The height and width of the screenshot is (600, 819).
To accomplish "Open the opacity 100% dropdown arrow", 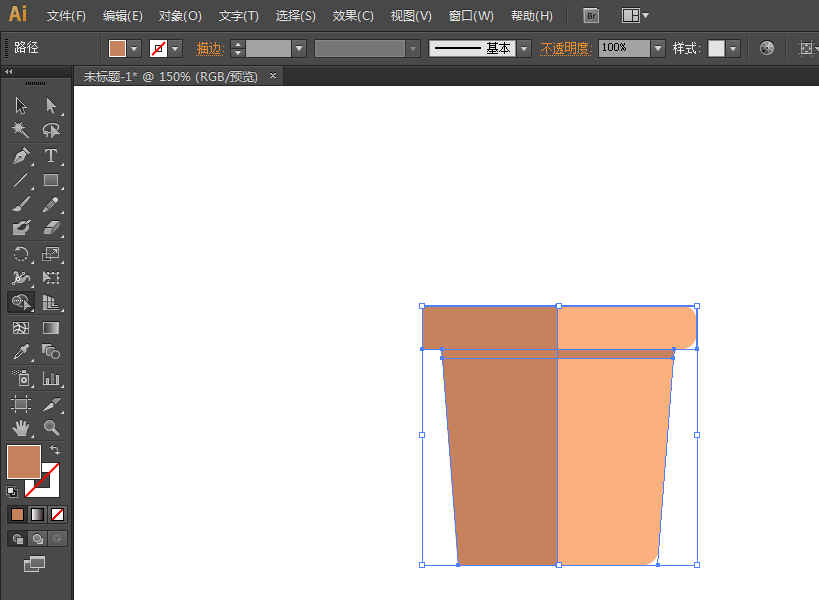I will (658, 49).
